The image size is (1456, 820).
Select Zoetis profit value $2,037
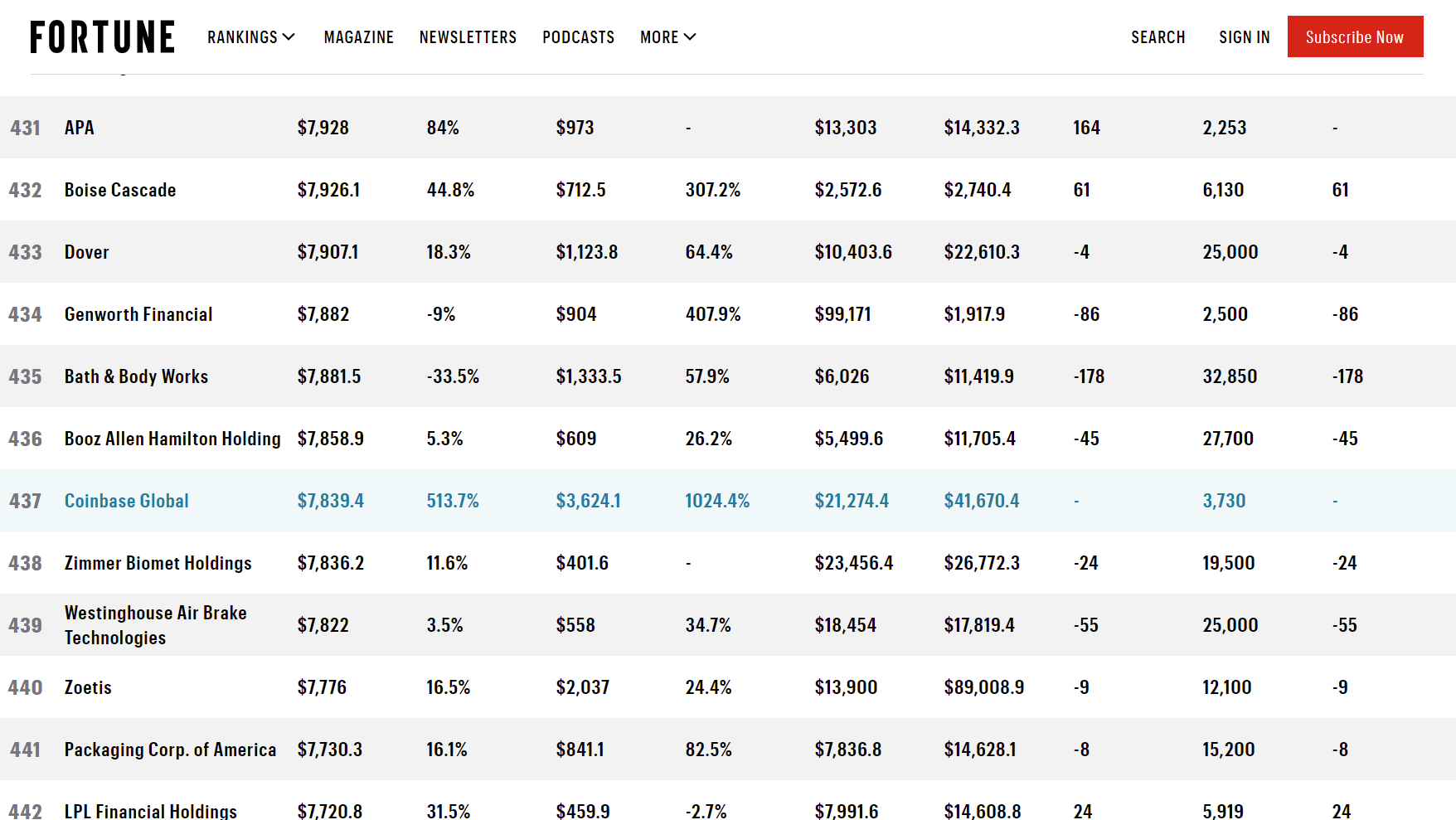583,687
